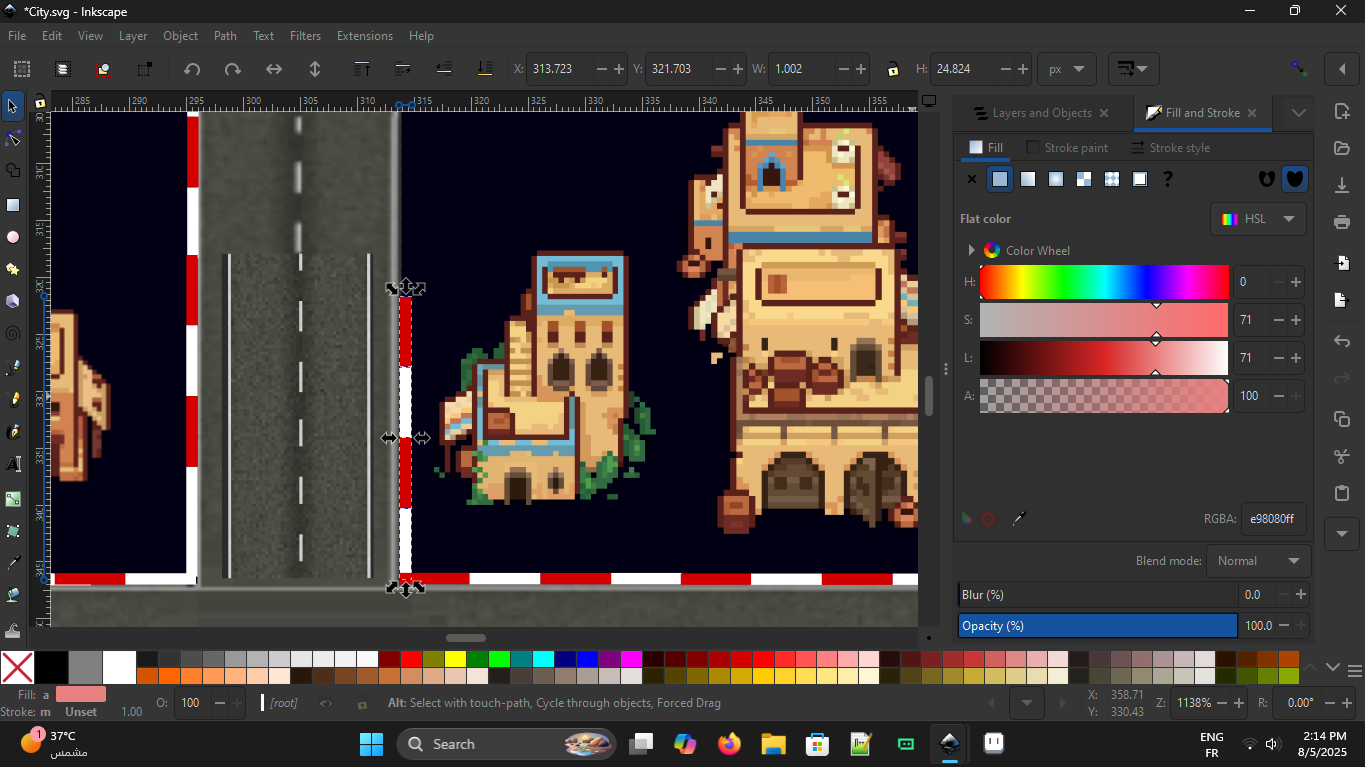1365x767 pixels.
Task: Pick the Star and polygon tool
Action: point(13,270)
